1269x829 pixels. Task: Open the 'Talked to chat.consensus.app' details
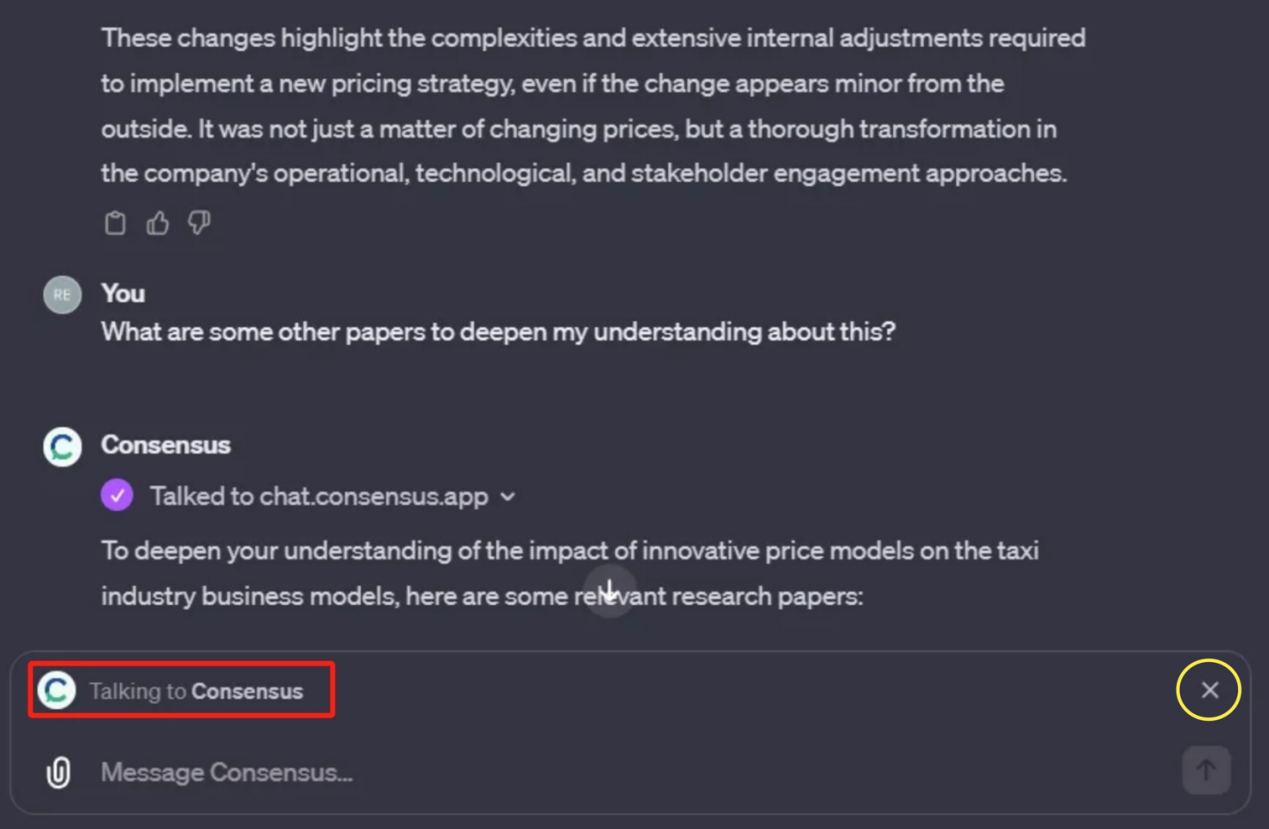tap(319, 497)
